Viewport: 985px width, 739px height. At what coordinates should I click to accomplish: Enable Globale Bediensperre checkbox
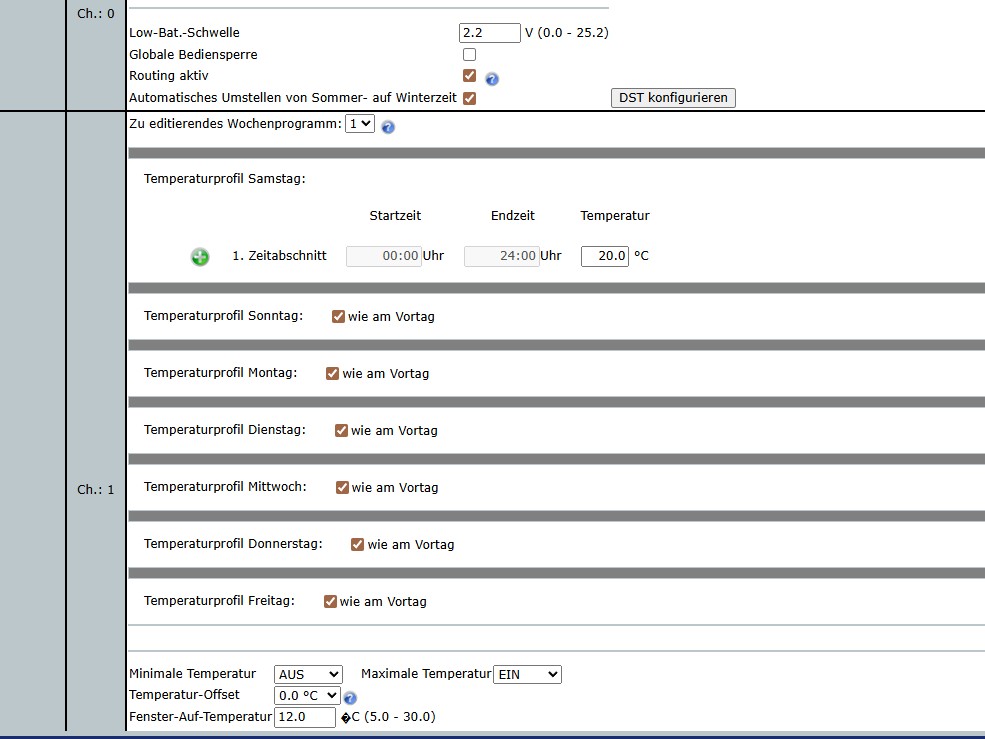pos(469,55)
